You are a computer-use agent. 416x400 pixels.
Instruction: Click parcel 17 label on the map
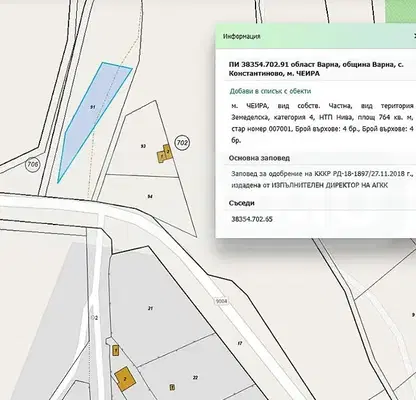pyautogui.click(x=239, y=343)
